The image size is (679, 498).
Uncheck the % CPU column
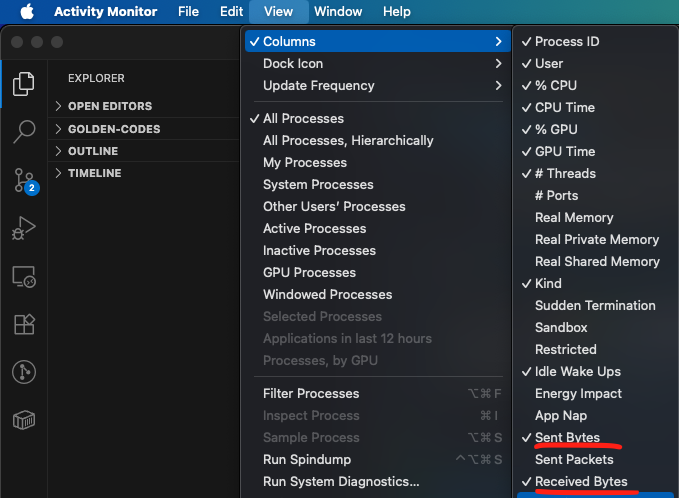(x=595, y=86)
